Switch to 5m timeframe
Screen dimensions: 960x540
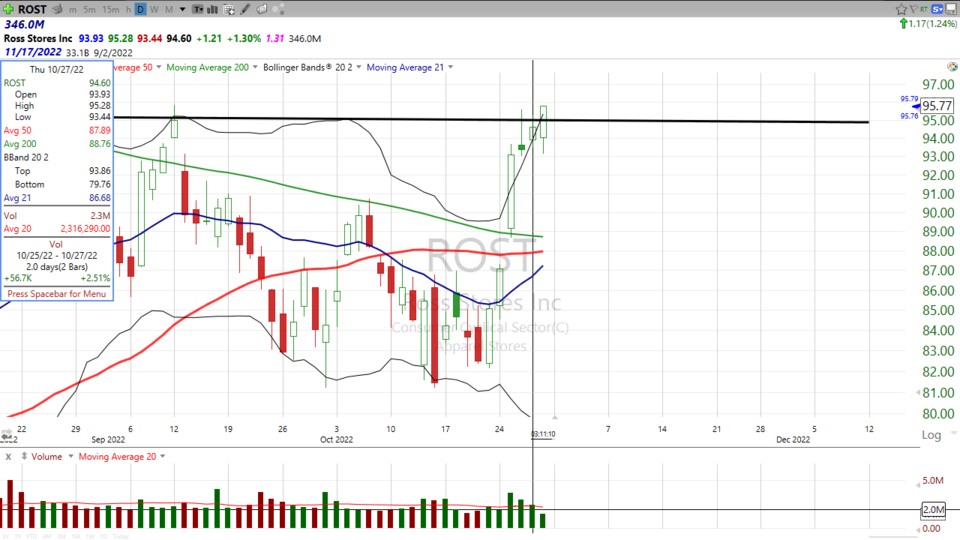pyautogui.click(x=89, y=10)
